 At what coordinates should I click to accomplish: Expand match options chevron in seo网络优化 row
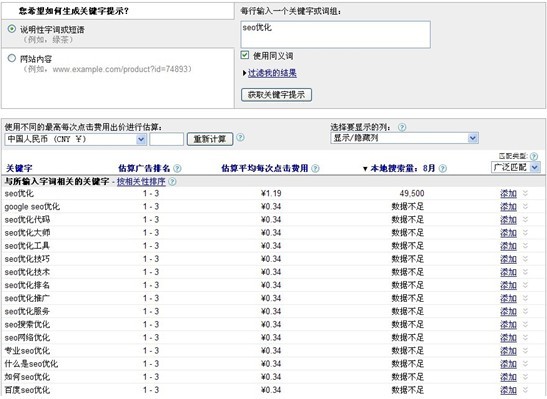525,338
